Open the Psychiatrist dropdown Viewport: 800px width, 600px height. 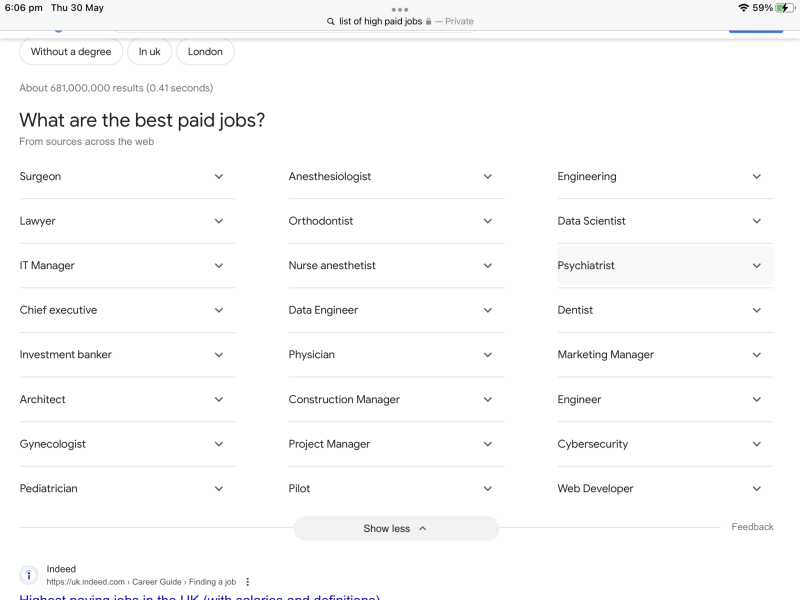click(665, 266)
